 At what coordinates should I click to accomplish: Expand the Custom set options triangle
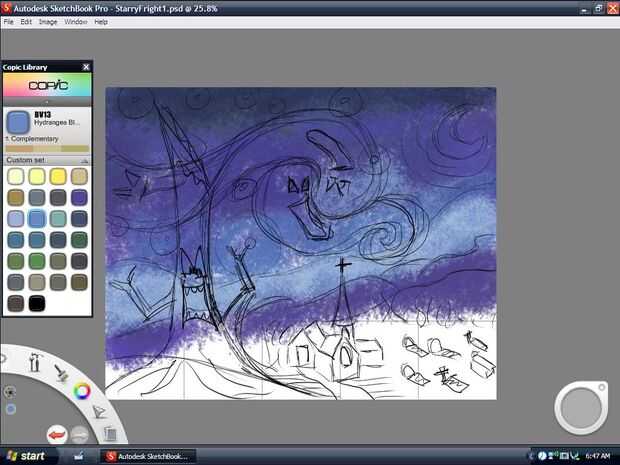coord(84,161)
